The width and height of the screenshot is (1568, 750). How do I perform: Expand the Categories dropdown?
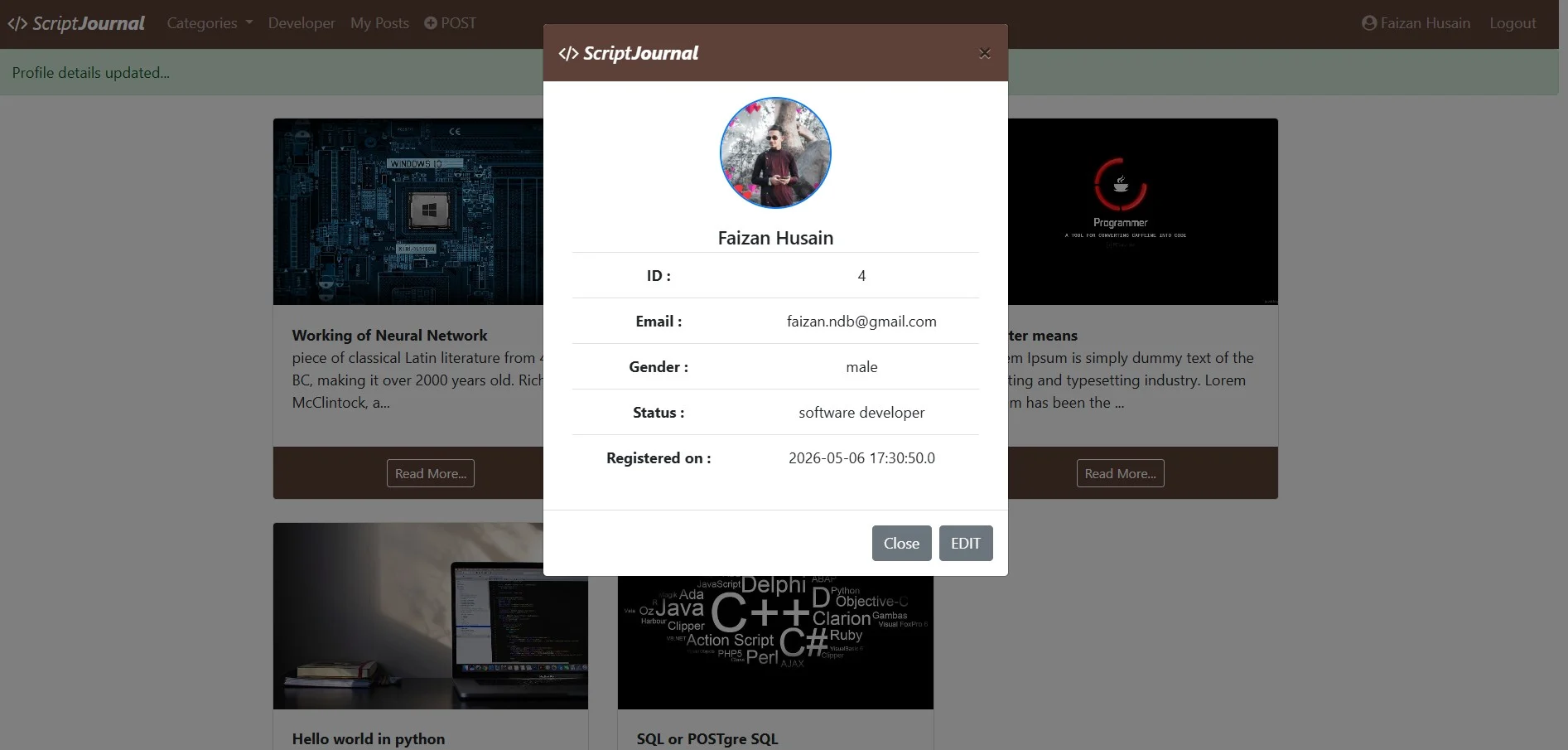210,23
